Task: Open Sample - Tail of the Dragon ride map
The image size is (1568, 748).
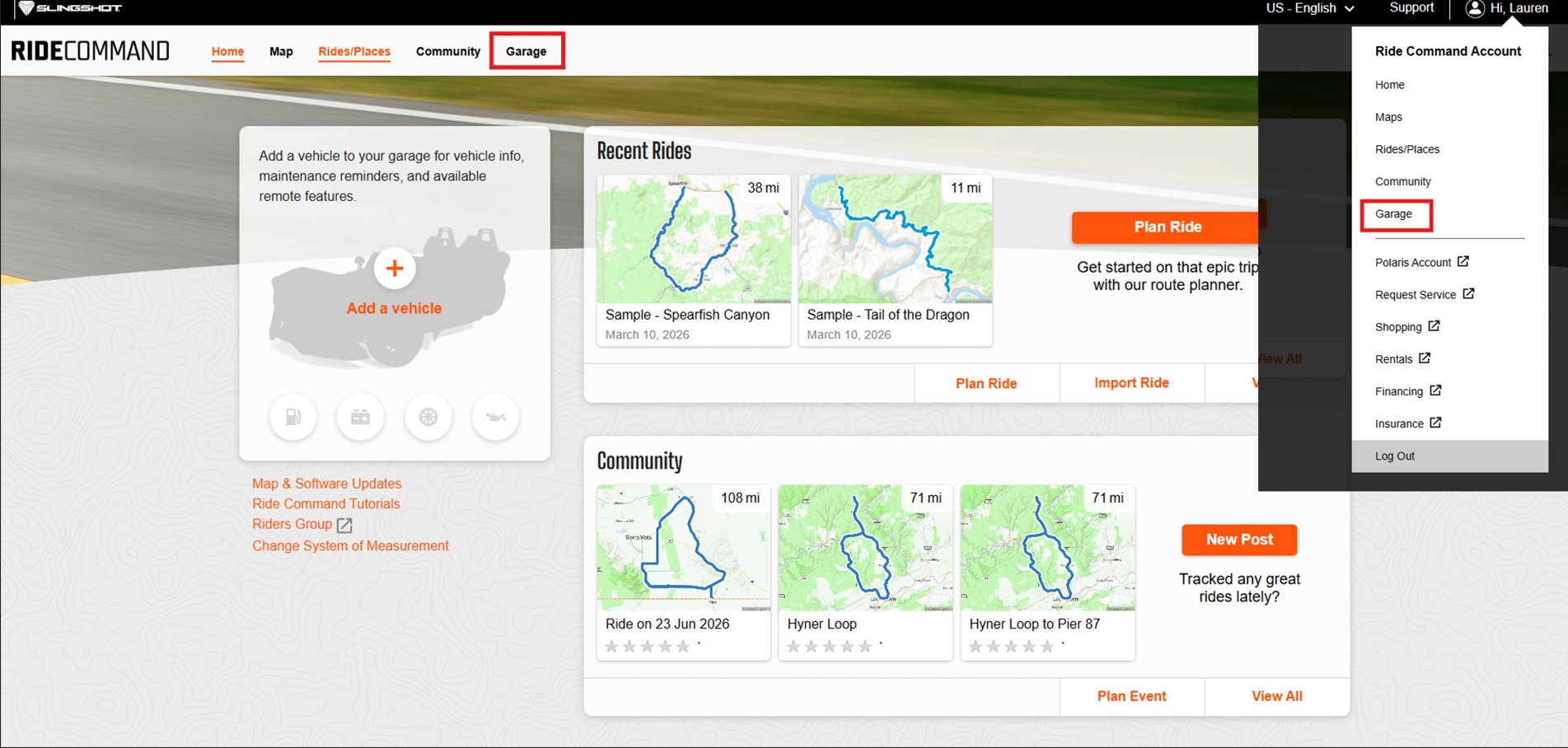Action: pos(896,239)
